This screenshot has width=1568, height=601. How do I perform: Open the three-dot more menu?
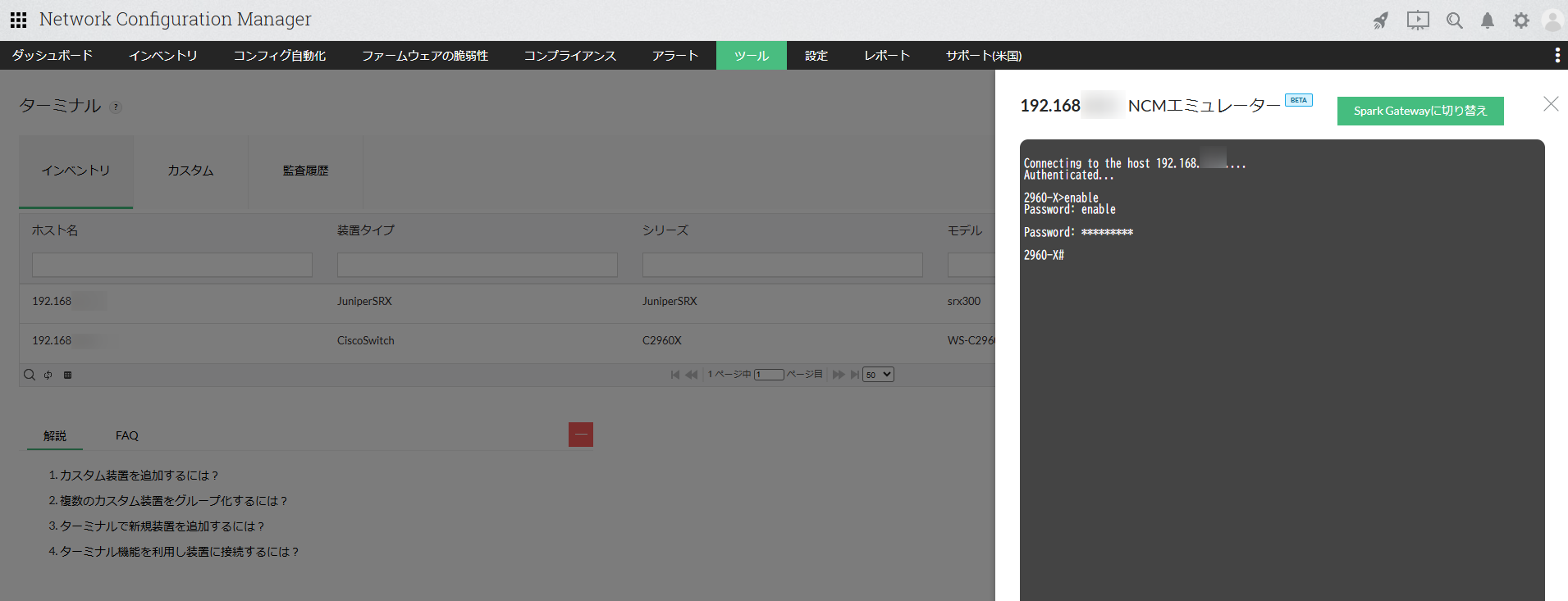(x=1557, y=55)
